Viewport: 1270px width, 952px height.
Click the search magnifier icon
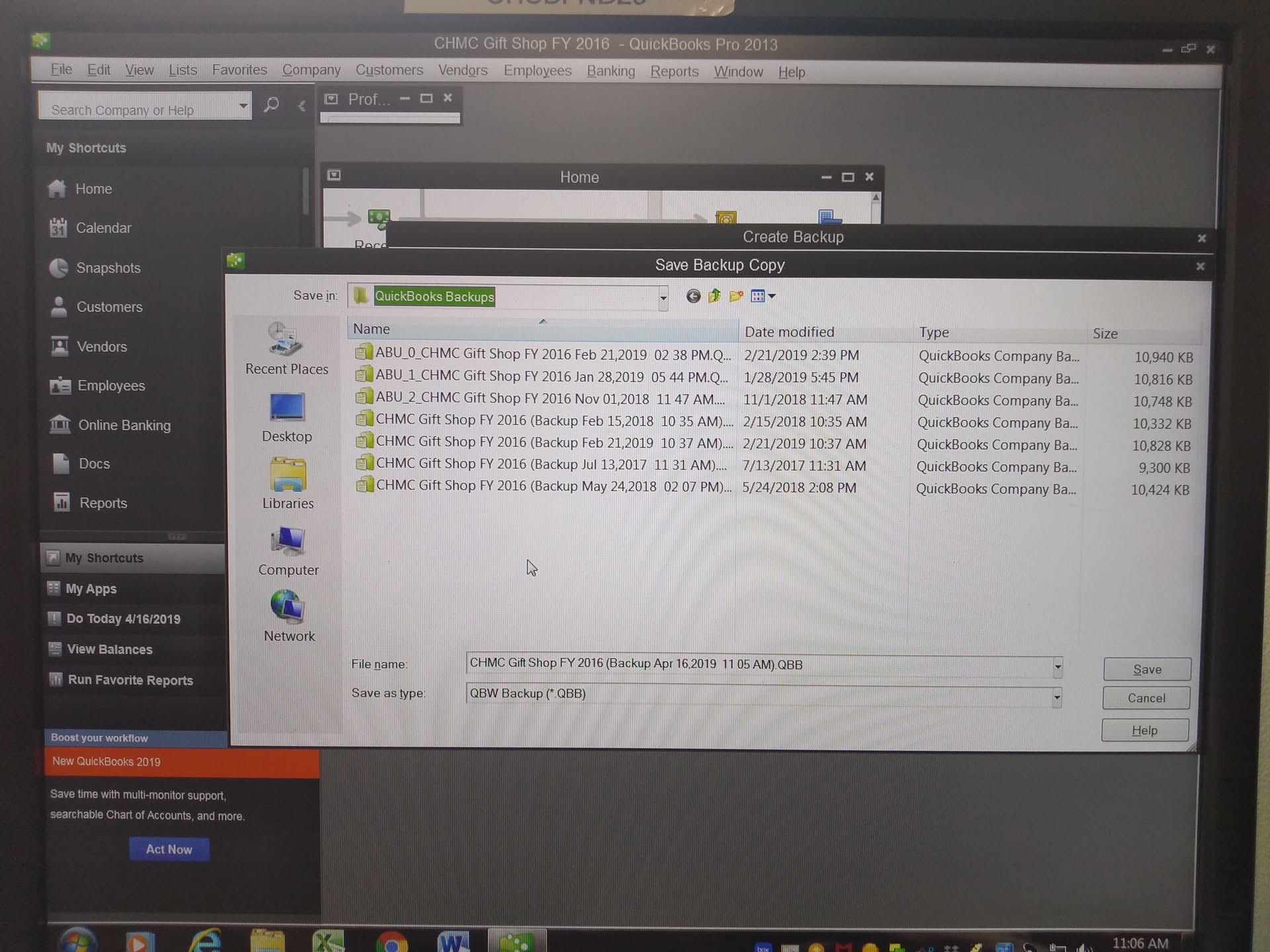point(271,105)
